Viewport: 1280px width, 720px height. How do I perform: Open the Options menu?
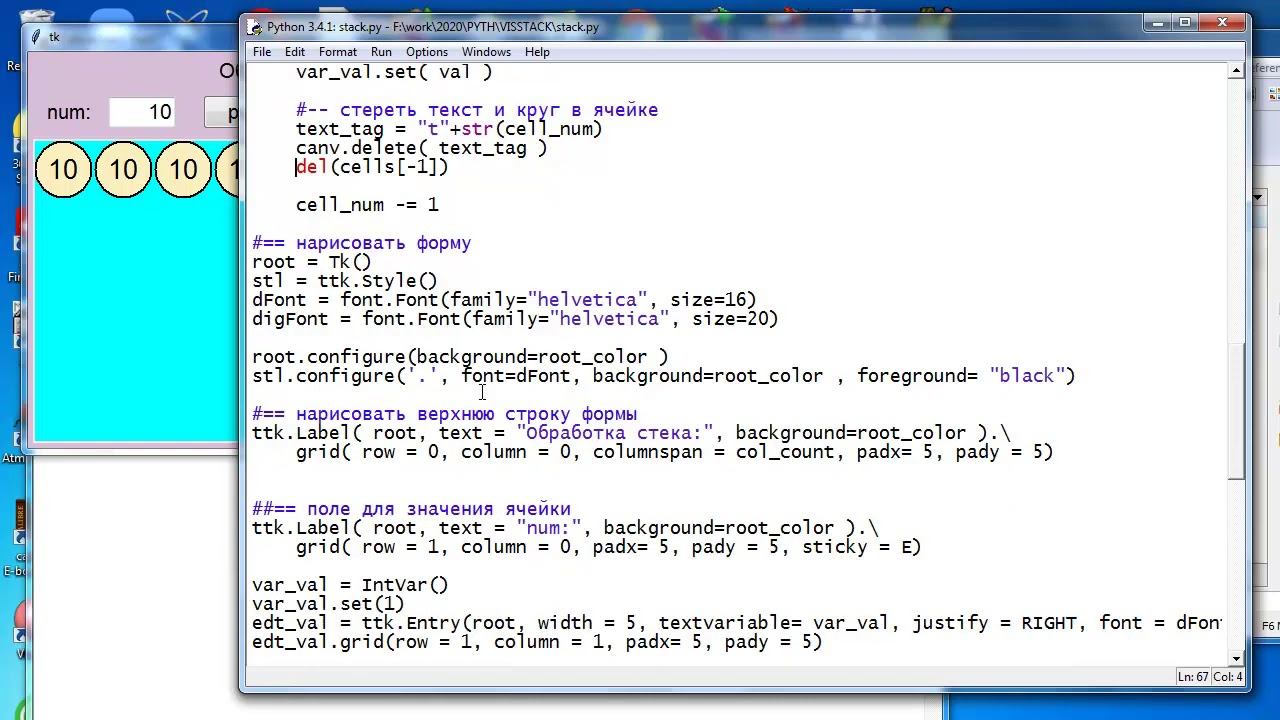tap(427, 52)
